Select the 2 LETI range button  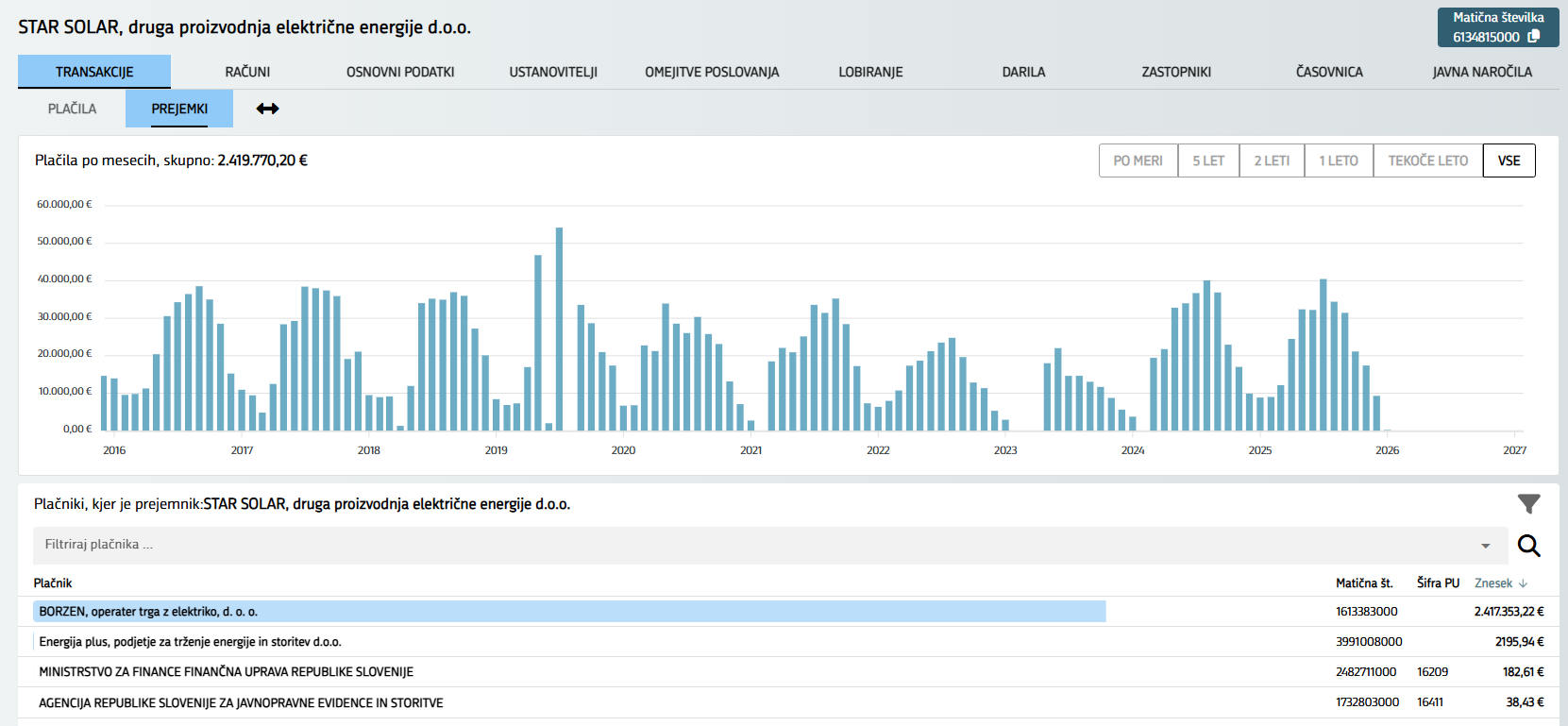[1272, 160]
